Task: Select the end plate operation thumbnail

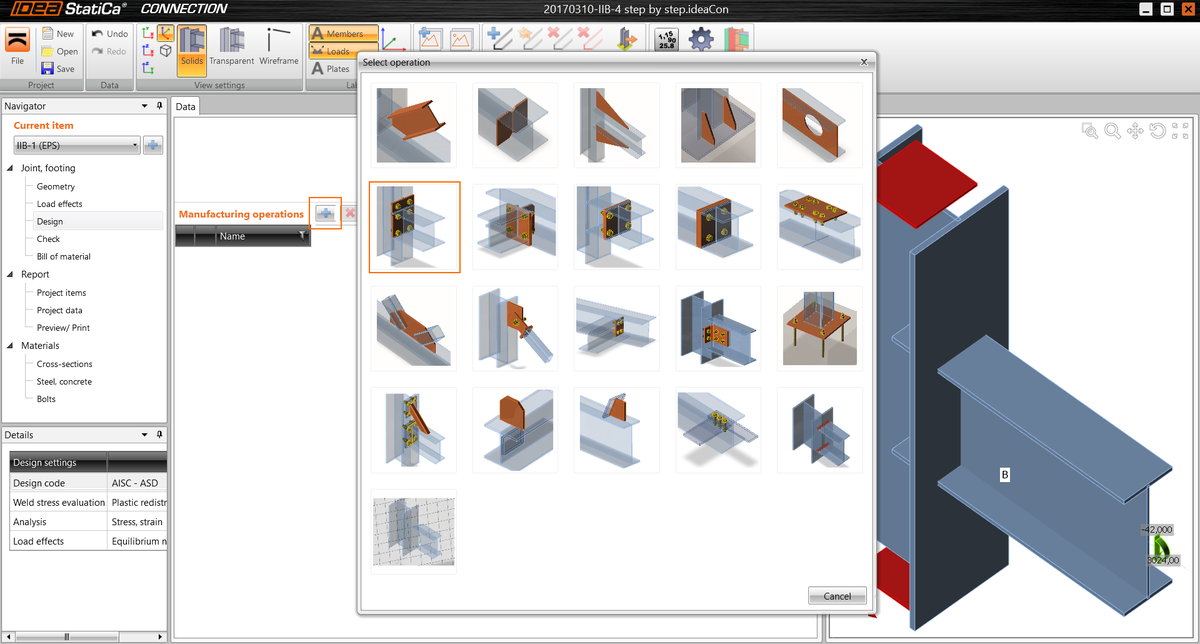Action: 414,227
